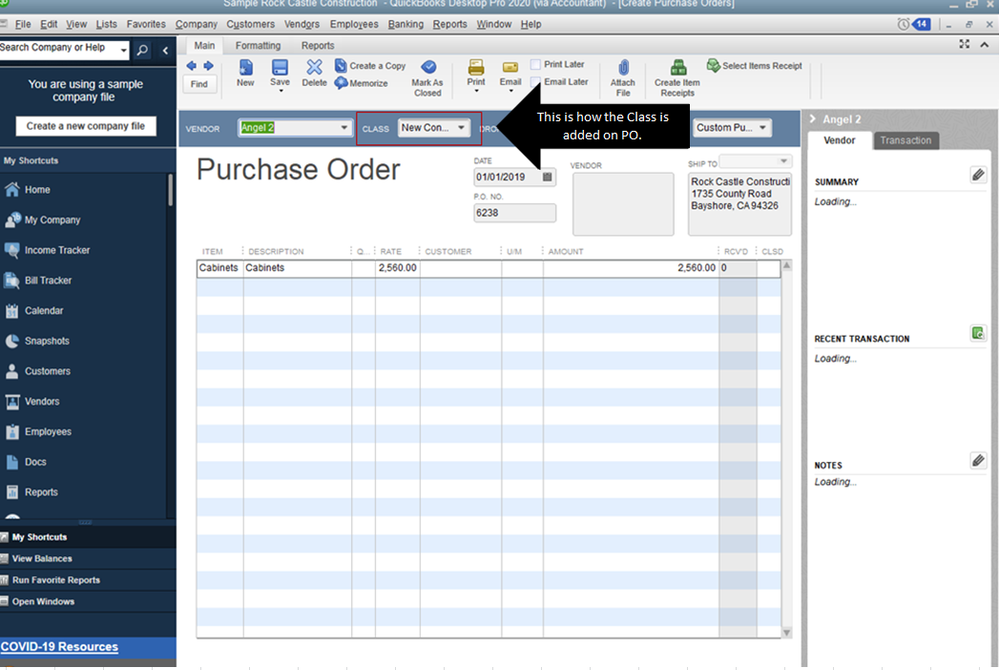Open the Vendor dropdown
Image resolution: width=999 pixels, height=670 pixels.
343,127
